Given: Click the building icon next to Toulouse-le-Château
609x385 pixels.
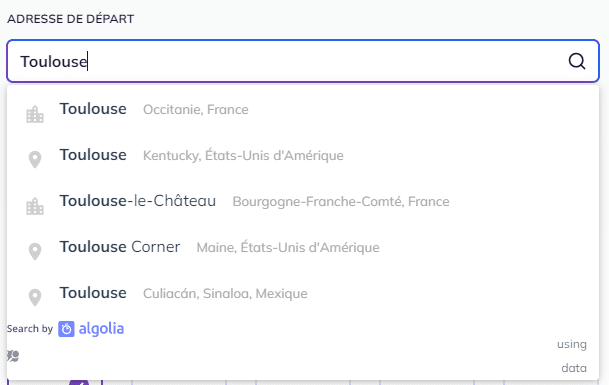Looking at the screenshot, I should point(35,206).
